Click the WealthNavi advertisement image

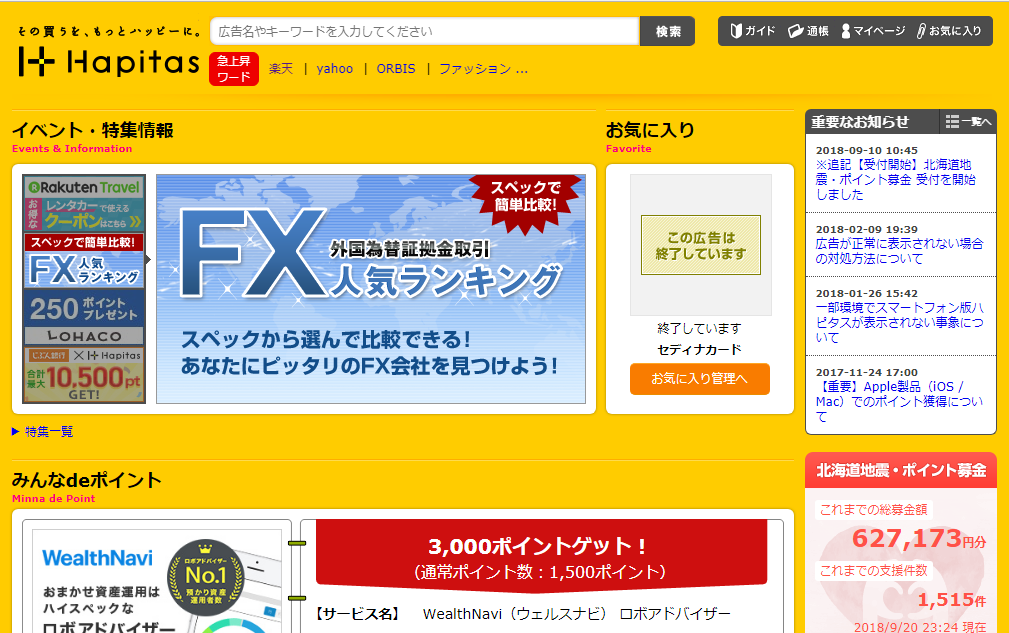(157, 581)
